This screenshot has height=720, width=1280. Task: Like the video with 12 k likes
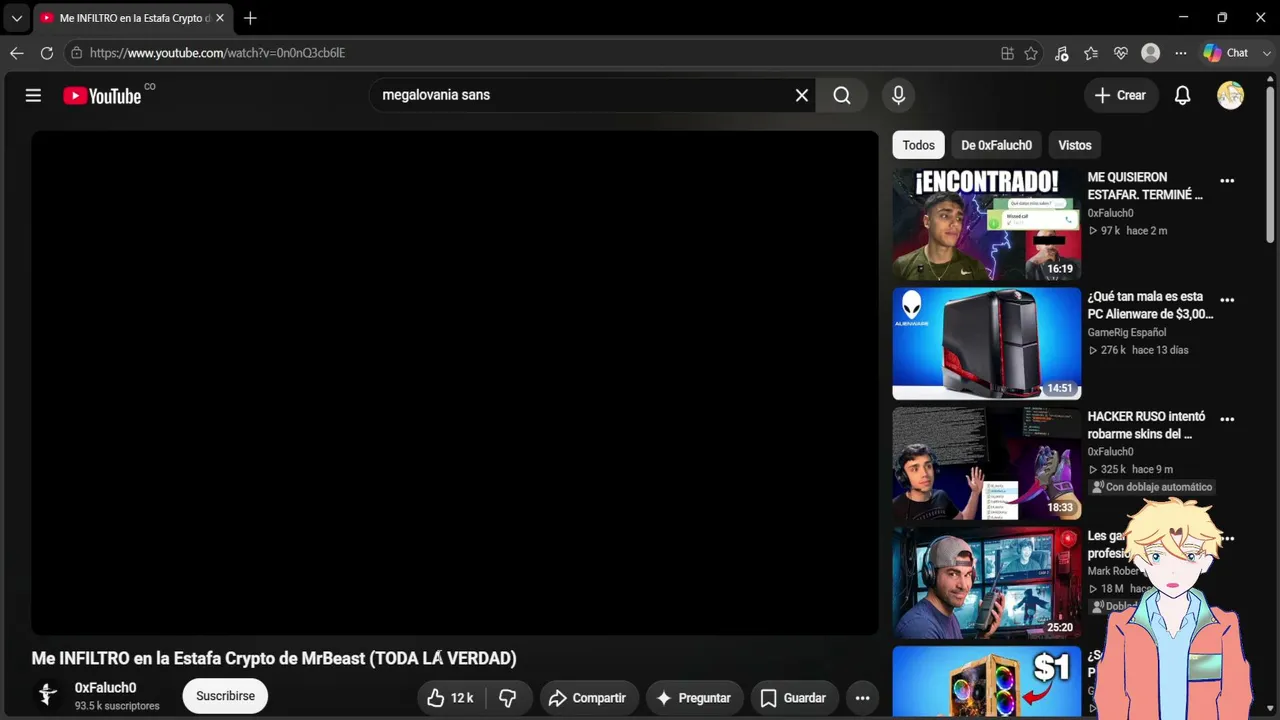[450, 698]
